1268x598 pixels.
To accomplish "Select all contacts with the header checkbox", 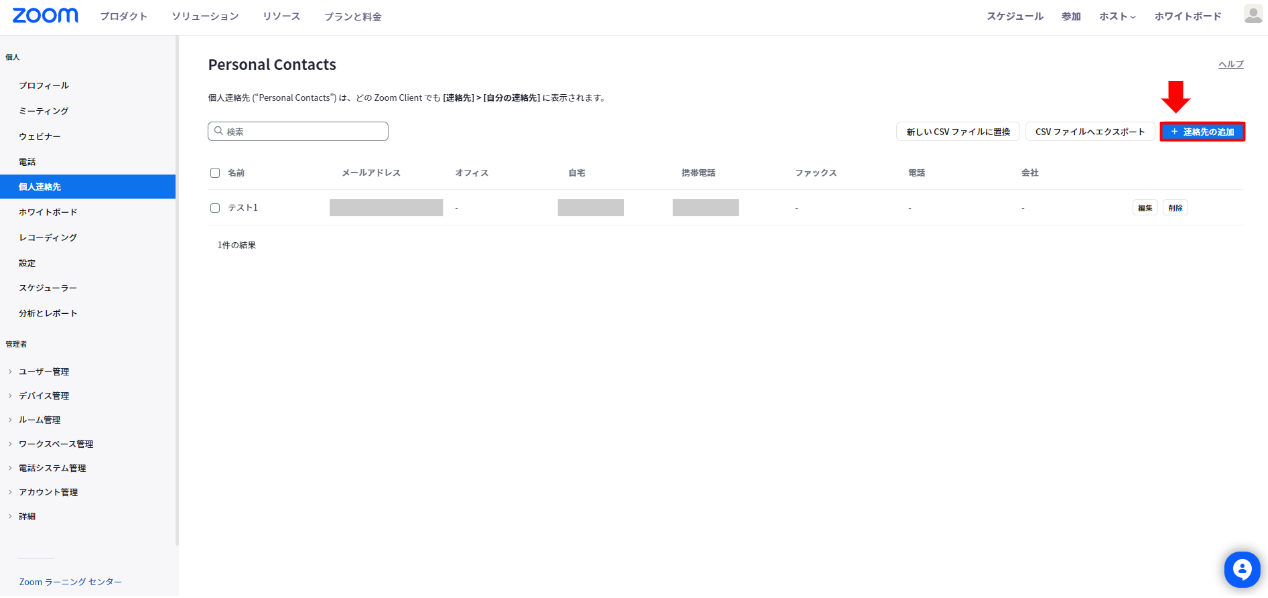I will coord(215,173).
